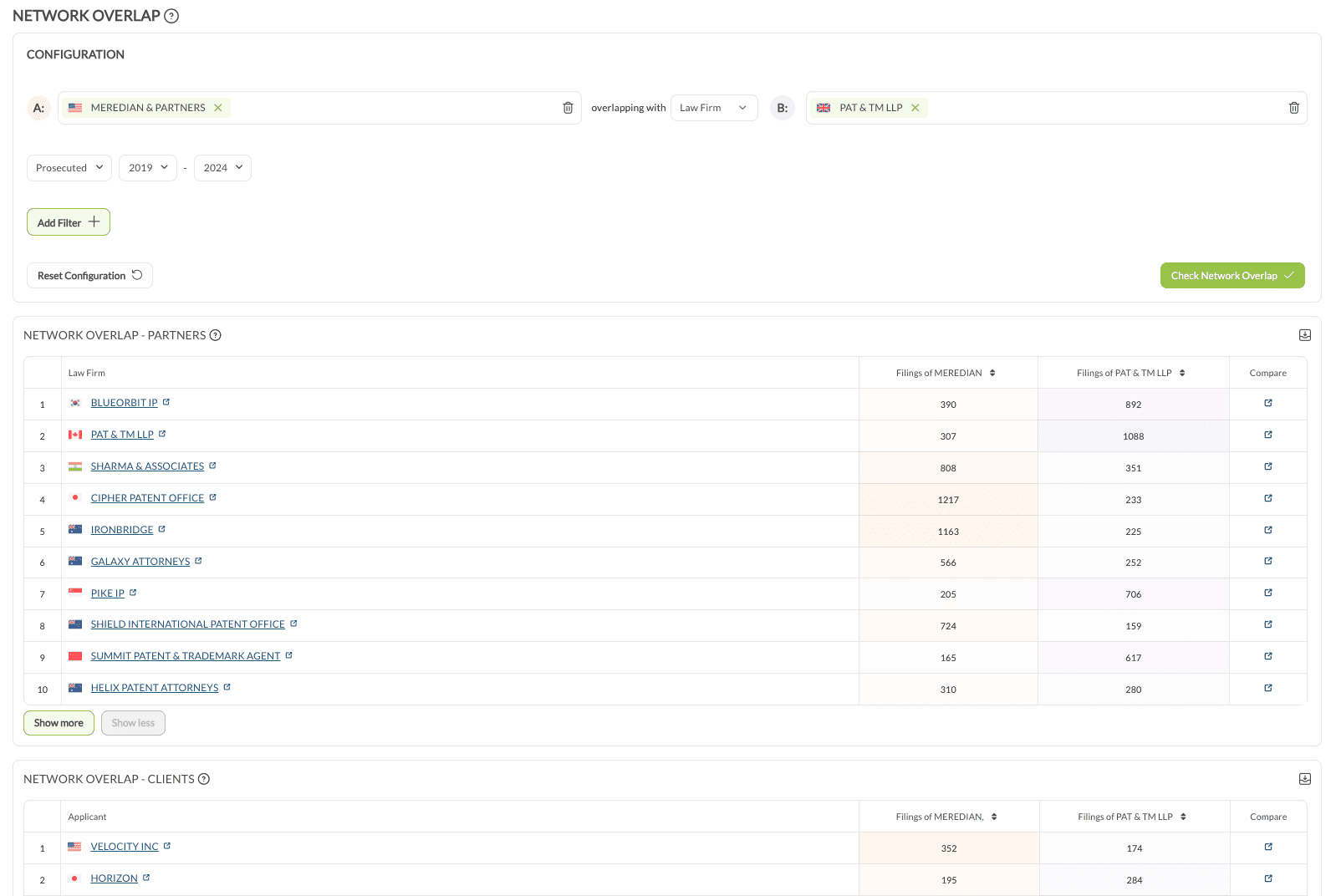Download the Partners overlap table
Screen dimensions: 1331x896
1304,335
